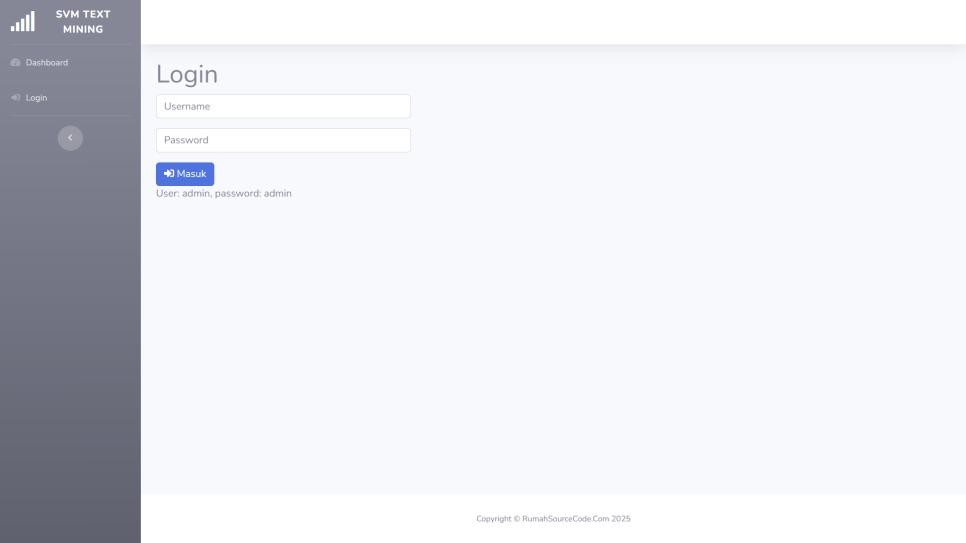Viewport: 966px width, 543px height.
Task: Click the blank white top navigation bar
Action: click(x=553, y=22)
